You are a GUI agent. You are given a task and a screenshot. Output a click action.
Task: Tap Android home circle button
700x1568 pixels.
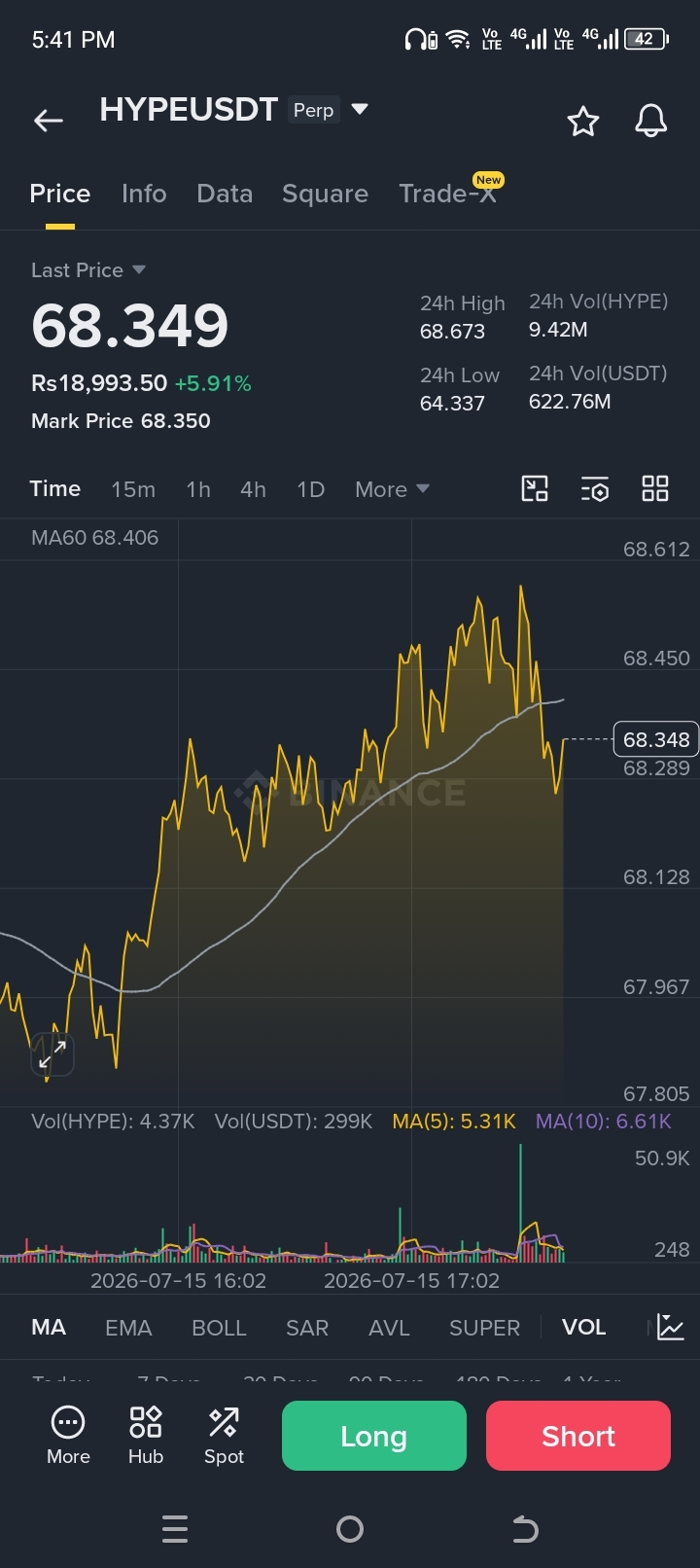coord(350,1529)
